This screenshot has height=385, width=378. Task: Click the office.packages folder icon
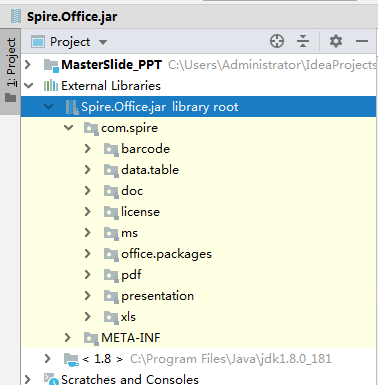point(111,254)
